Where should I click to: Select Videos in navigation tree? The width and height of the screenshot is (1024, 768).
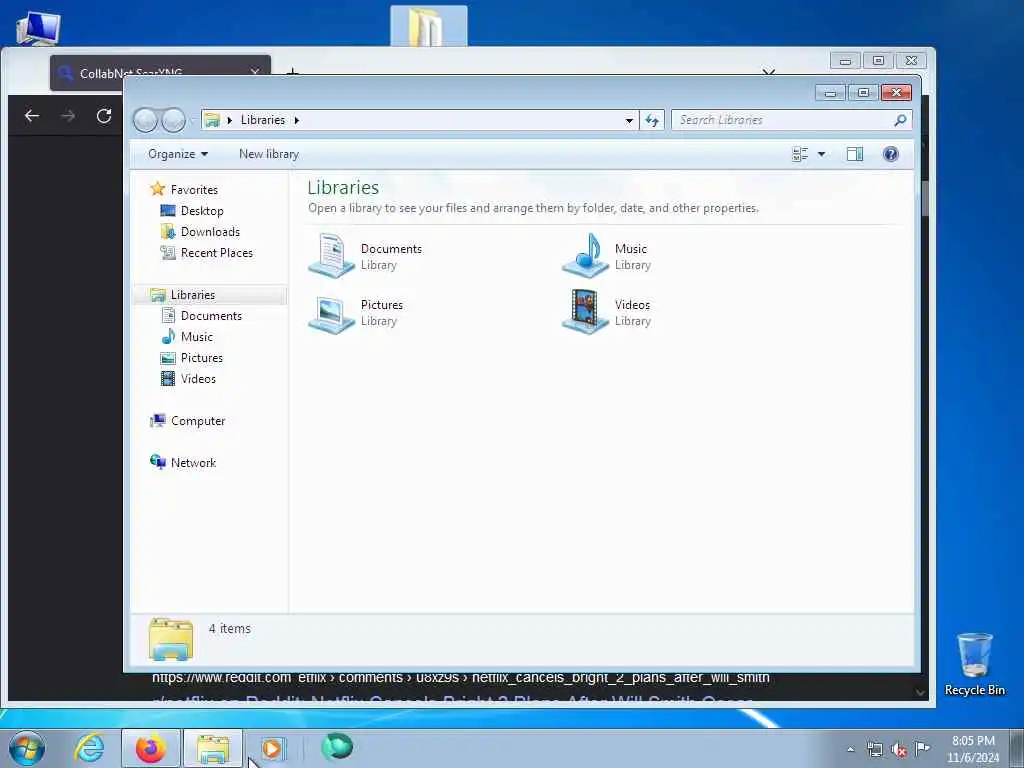[198, 379]
